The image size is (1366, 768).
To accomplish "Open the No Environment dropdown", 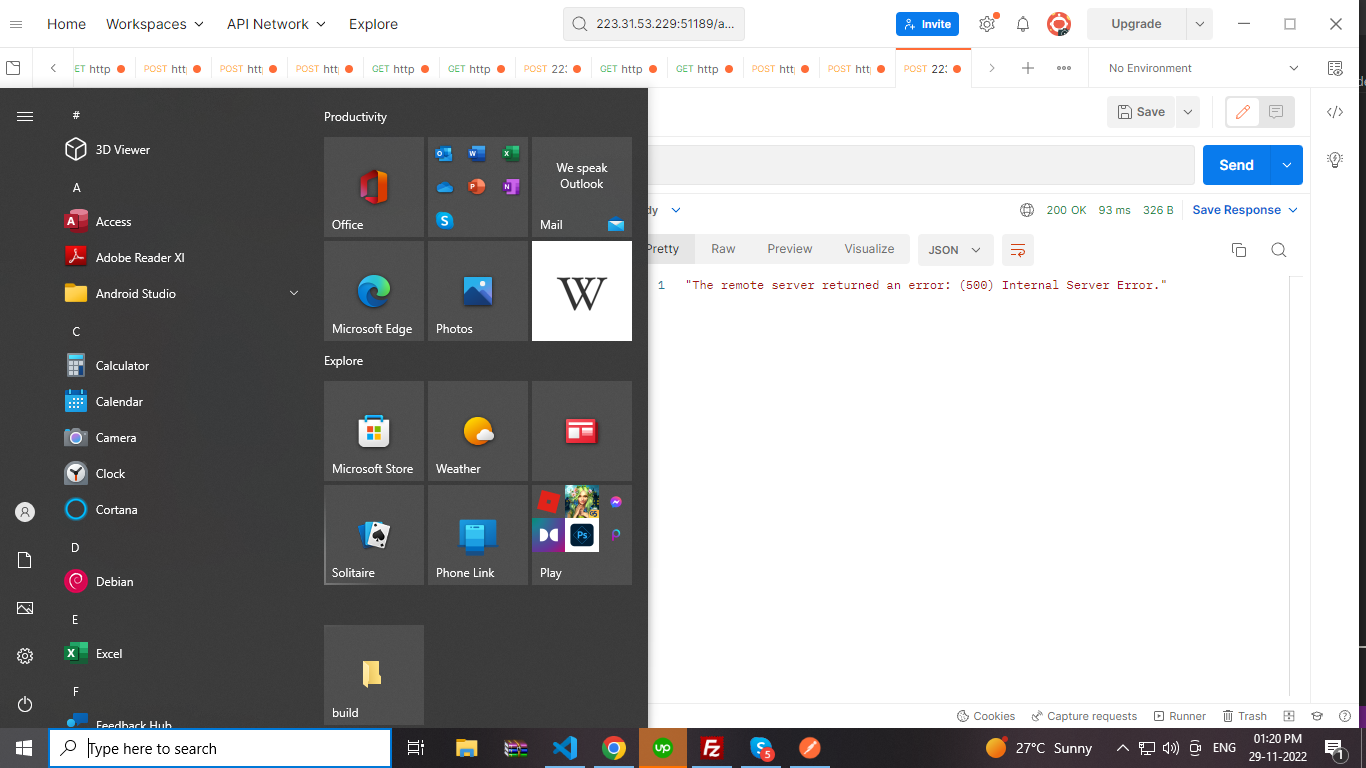I will (x=1203, y=68).
